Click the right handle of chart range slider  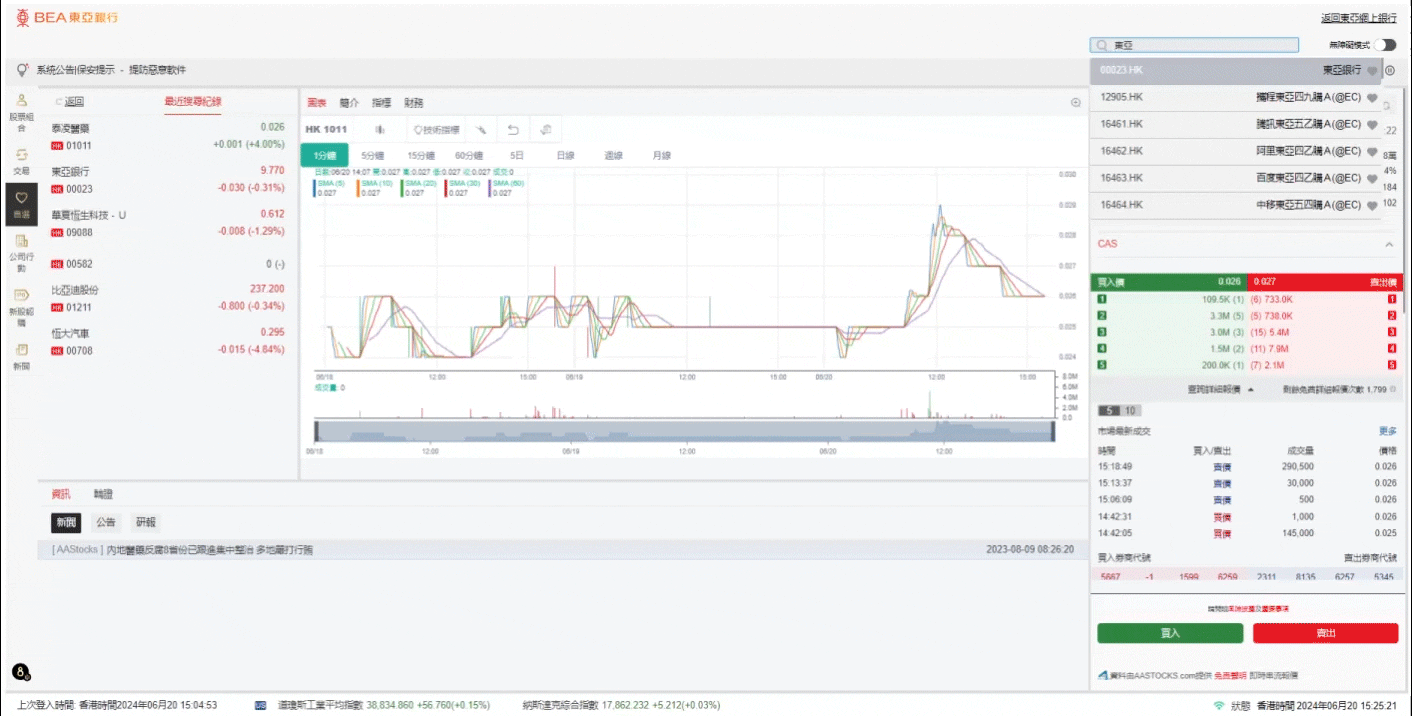click(x=1054, y=431)
